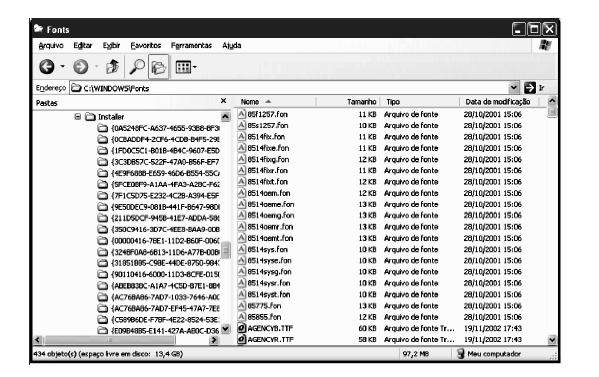This screenshot has height=377, width=599.
Task: Select the {C589B6DE-F7BF folder icon
Action: 102,319
